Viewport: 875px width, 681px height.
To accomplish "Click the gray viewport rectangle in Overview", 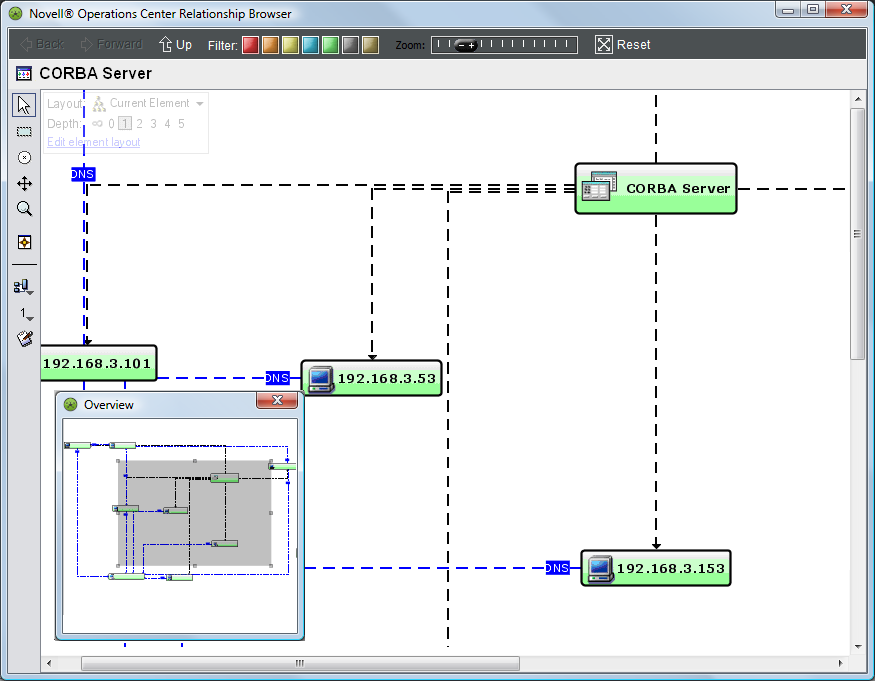I will [194, 513].
